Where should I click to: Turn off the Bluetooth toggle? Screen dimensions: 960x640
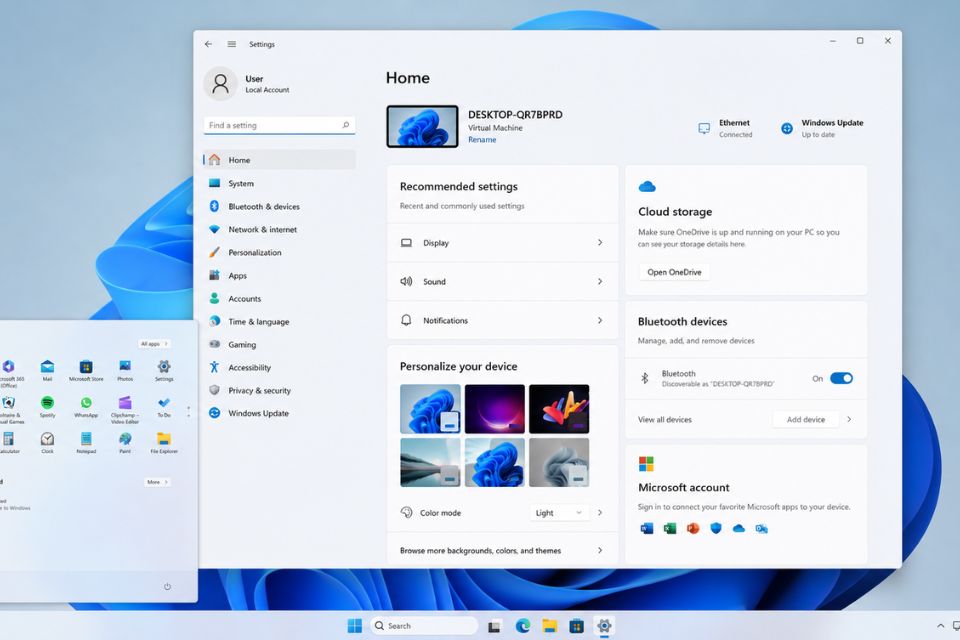tap(841, 378)
